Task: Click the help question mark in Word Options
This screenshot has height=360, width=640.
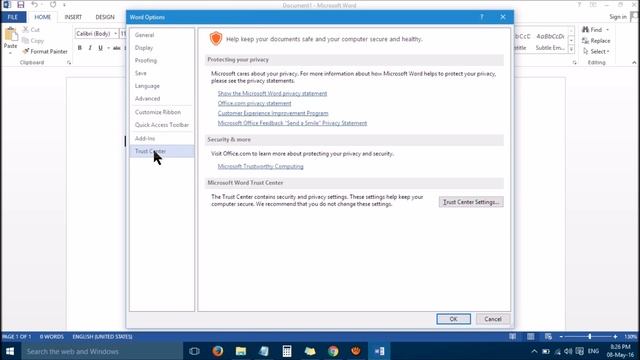Action: click(482, 17)
